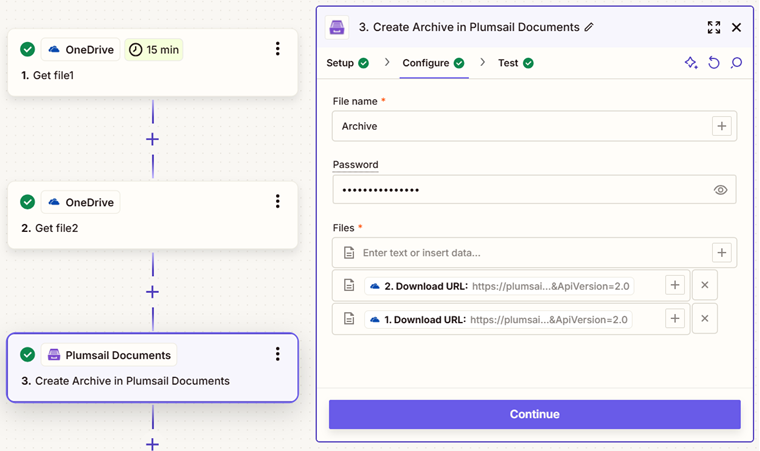Screen dimensions: 760x451
Task: Insert data into empty Files field with plus
Action: [722, 253]
